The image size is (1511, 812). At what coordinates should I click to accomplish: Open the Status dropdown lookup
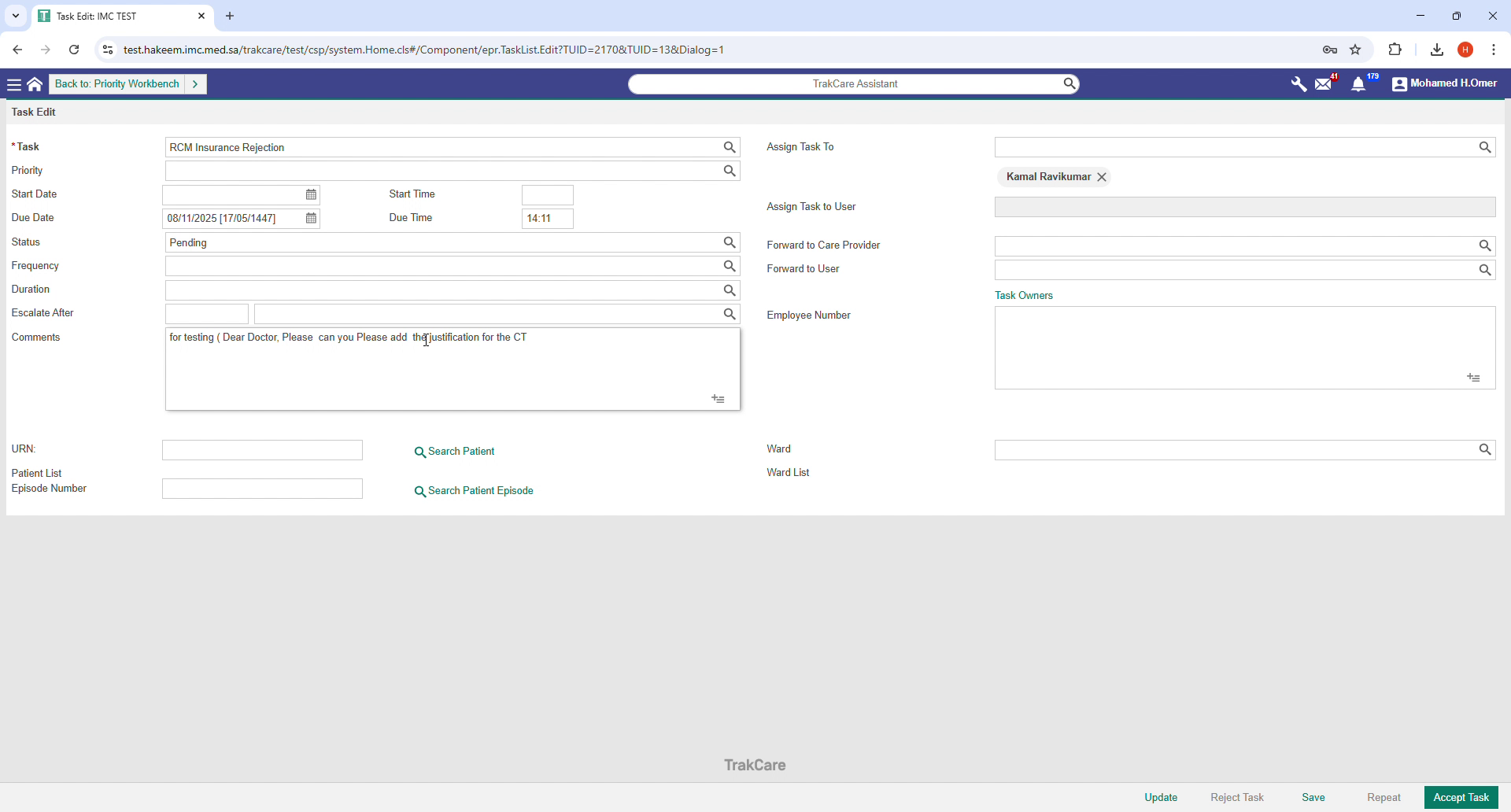point(729,242)
